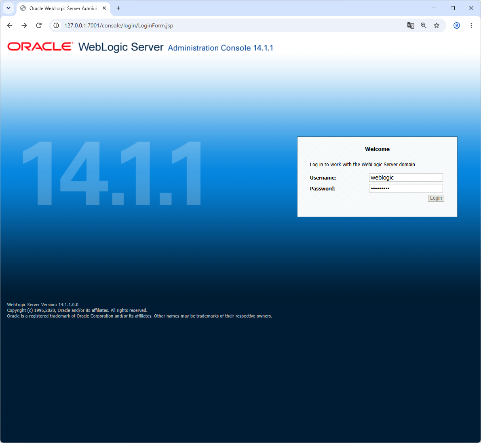The width and height of the screenshot is (481, 443).
Task: Click the copyright notice line
Action: point(77,310)
